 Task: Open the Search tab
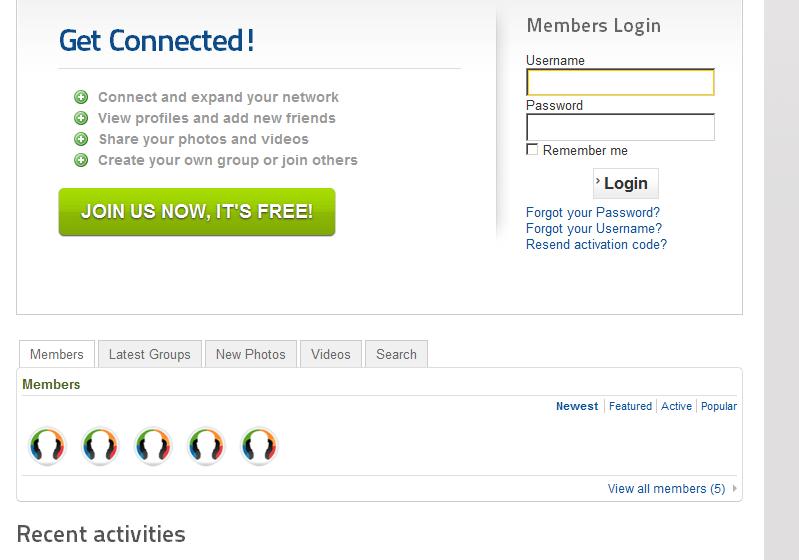pos(396,354)
